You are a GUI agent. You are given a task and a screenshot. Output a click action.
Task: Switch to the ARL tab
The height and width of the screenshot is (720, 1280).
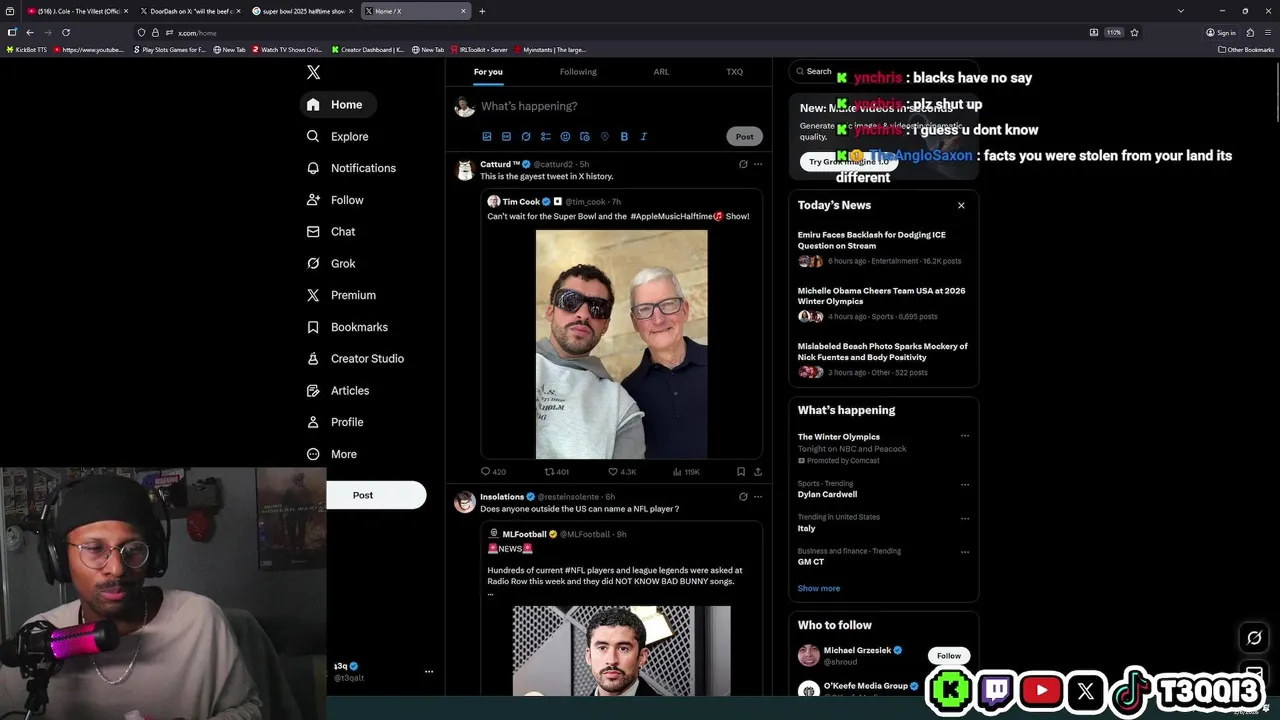point(661,72)
